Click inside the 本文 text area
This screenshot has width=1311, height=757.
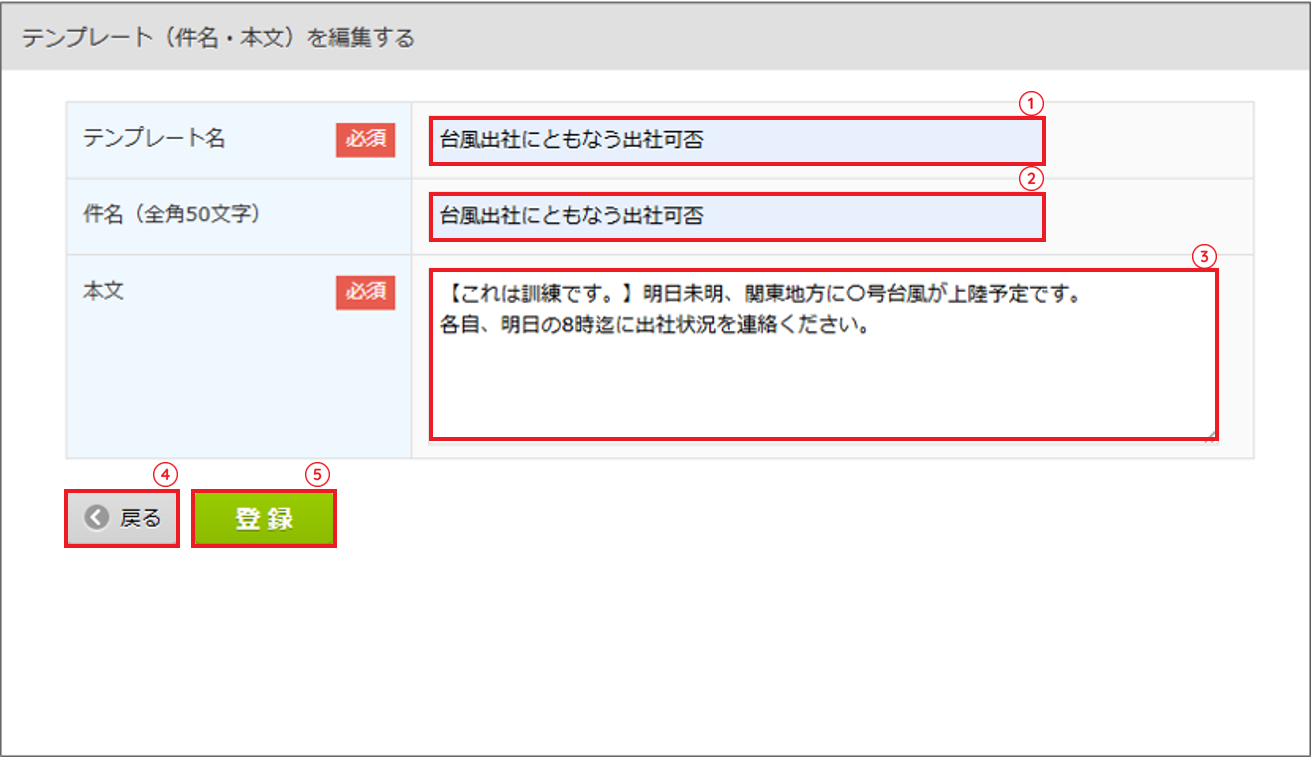click(x=824, y=354)
